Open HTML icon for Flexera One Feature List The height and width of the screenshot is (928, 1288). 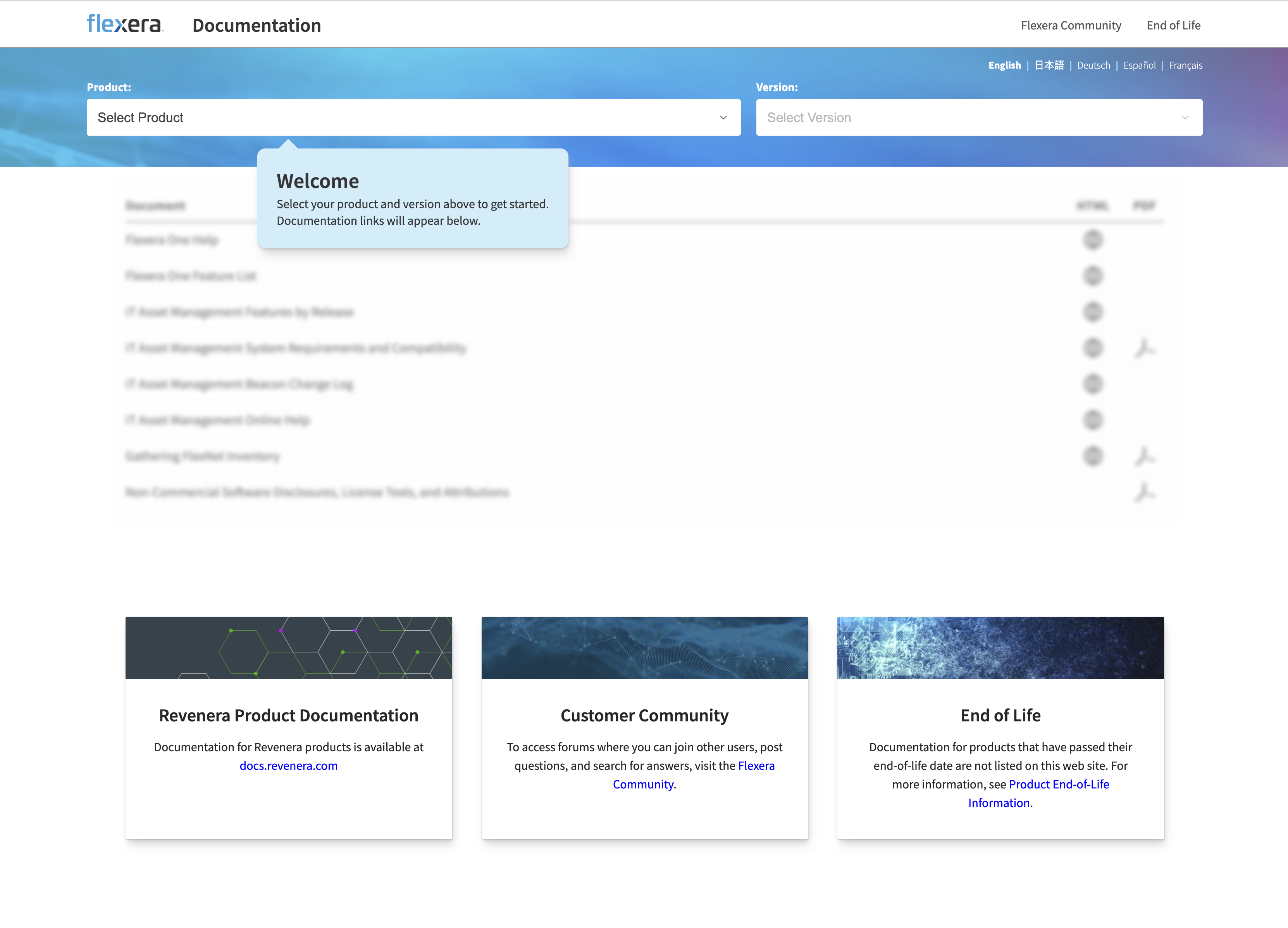(x=1092, y=276)
